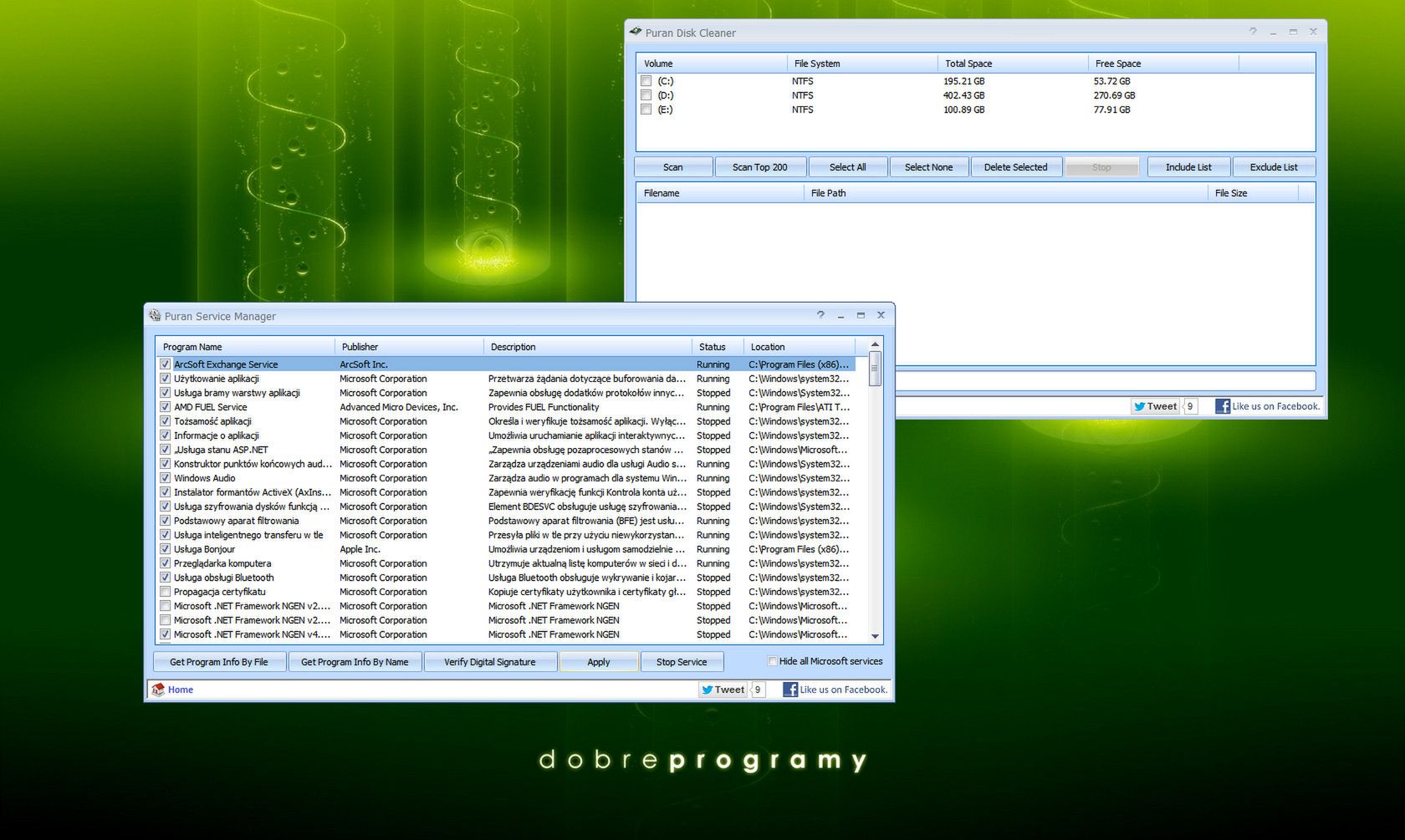This screenshot has width=1405, height=840.
Task: Uncheck the ArcSoft Exchange Service checkbox
Action: coord(165,364)
